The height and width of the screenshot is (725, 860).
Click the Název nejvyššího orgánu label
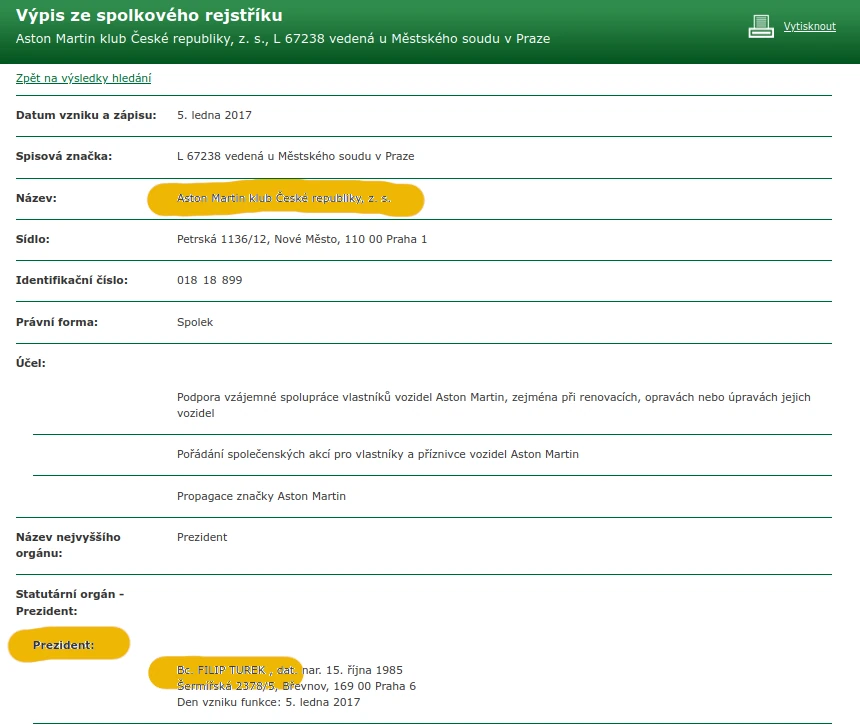68,545
